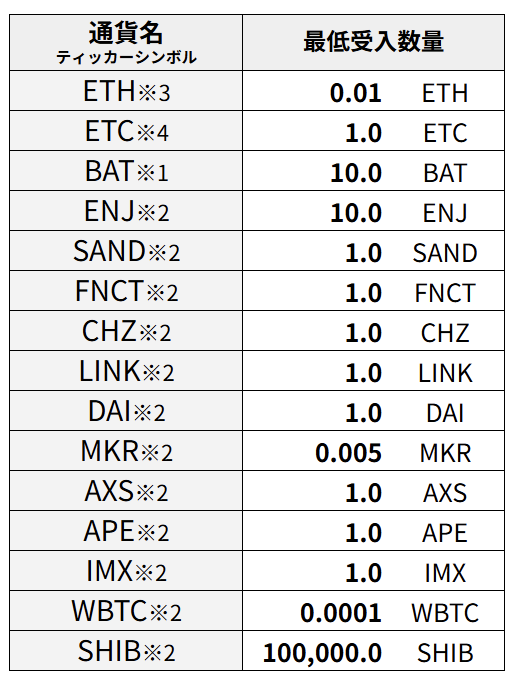Select the DAI※2 currency cell
The height and width of the screenshot is (683, 515).
(126, 411)
